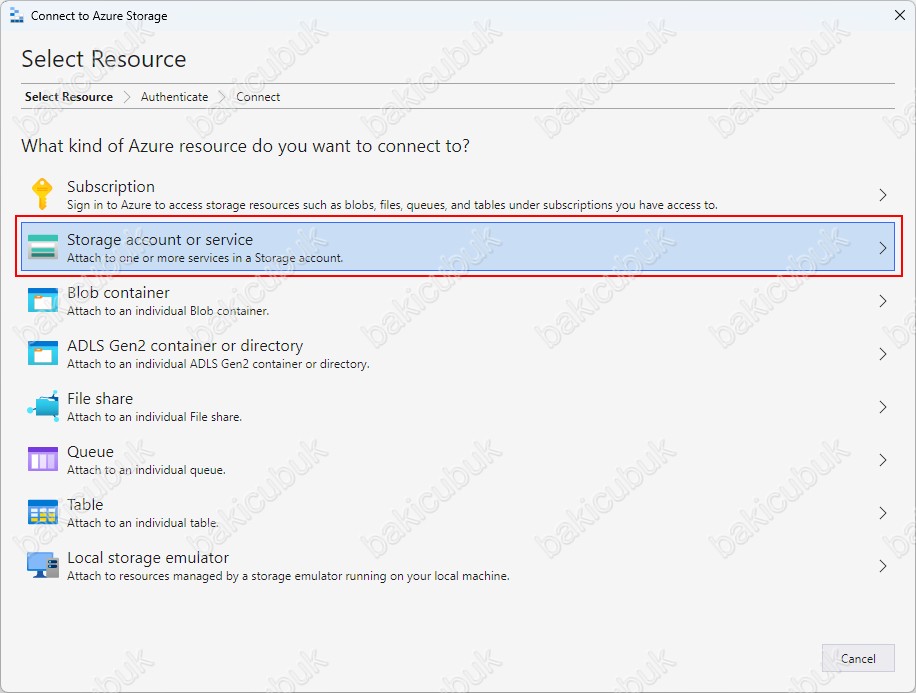Select the Blob container icon
916x693 pixels.
[x=43, y=300]
